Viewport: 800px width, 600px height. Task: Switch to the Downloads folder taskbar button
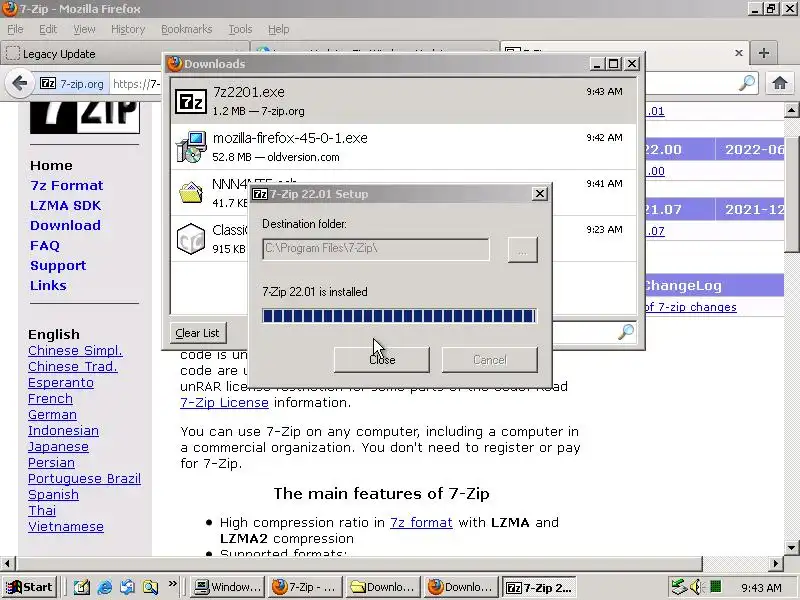coord(382,587)
